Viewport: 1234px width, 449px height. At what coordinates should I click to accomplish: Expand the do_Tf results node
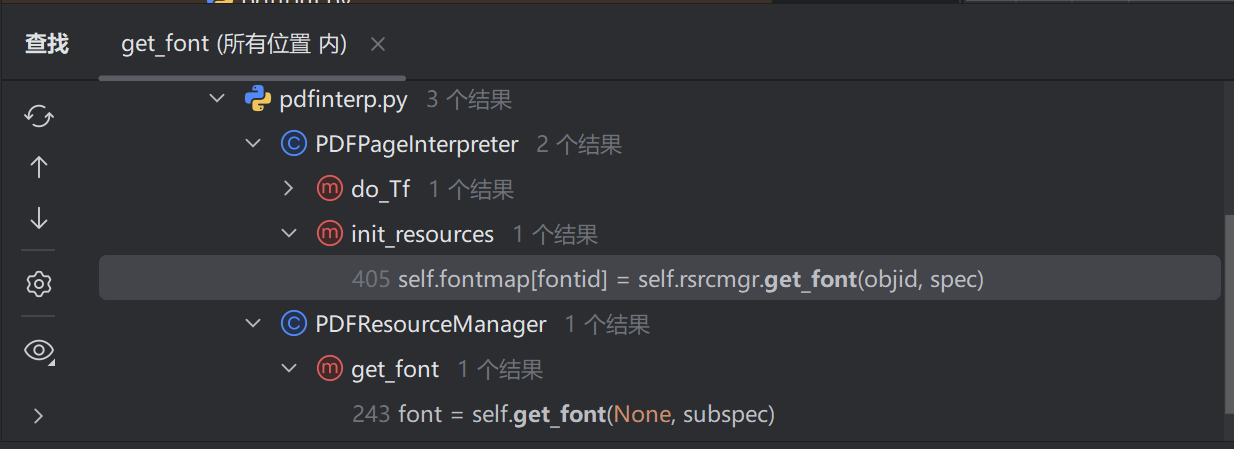click(x=289, y=189)
